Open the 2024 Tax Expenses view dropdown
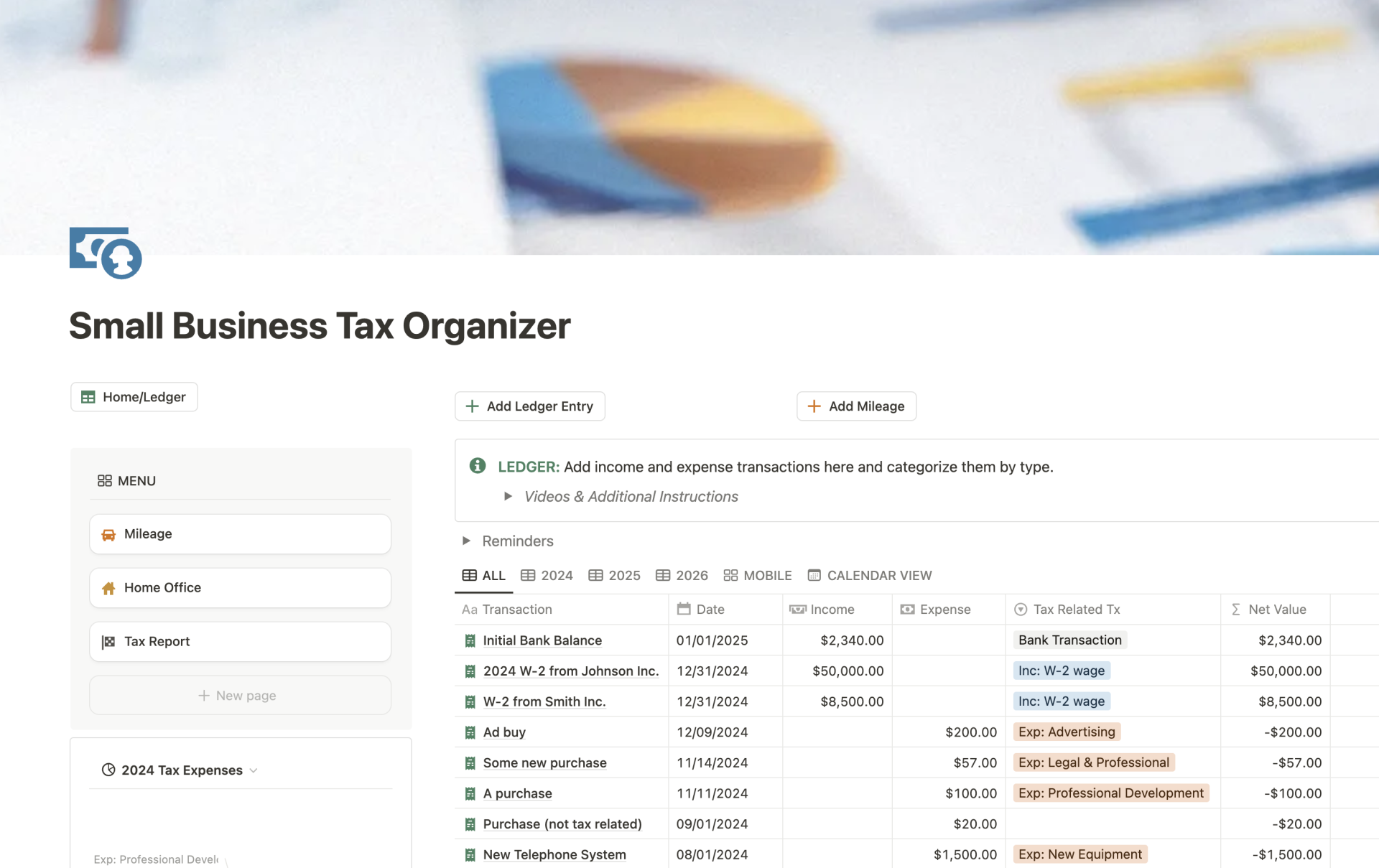1379x868 pixels. tap(254, 770)
